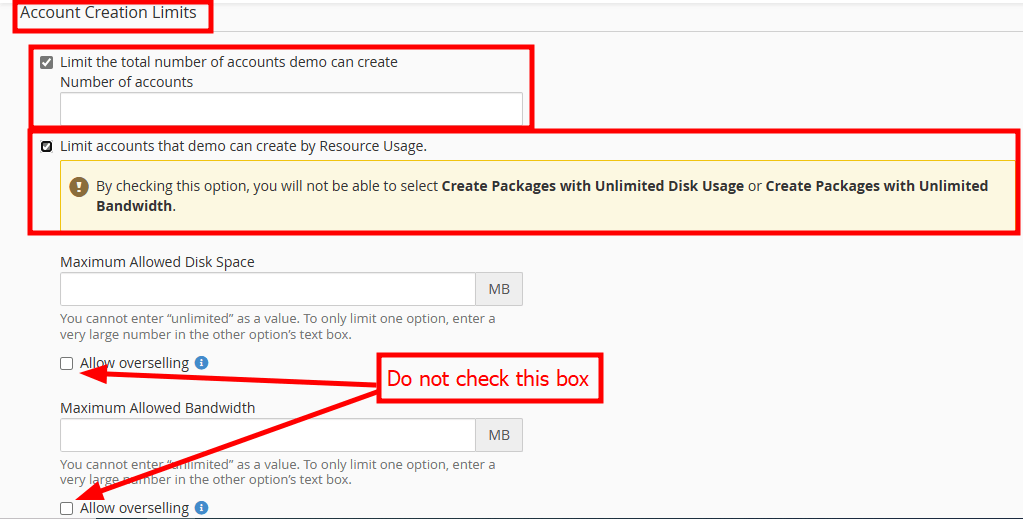Image resolution: width=1023 pixels, height=519 pixels.
Task: Select the Account Creation Limits heading
Action: click(108, 14)
